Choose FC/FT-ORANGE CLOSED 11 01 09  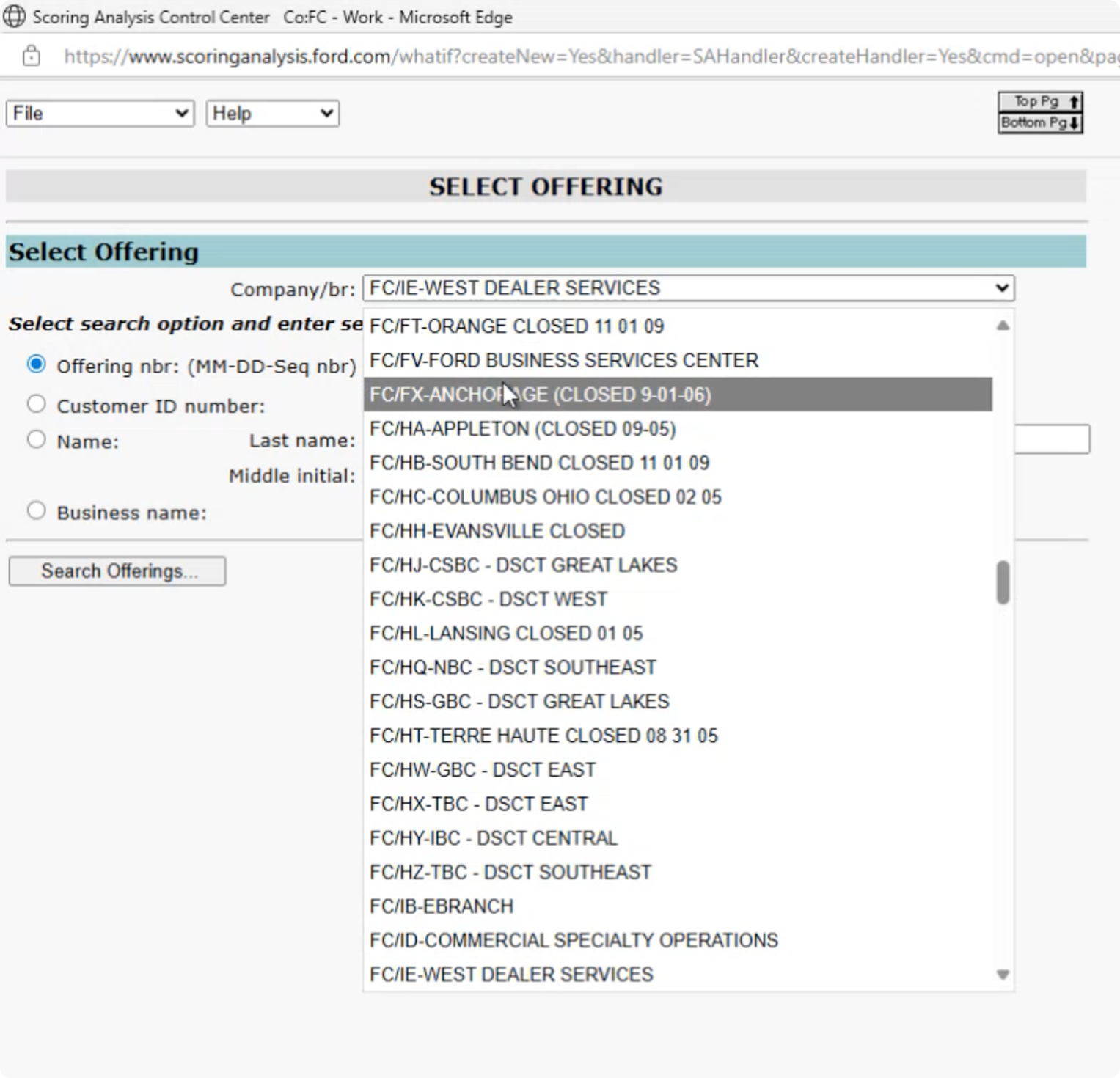678,326
